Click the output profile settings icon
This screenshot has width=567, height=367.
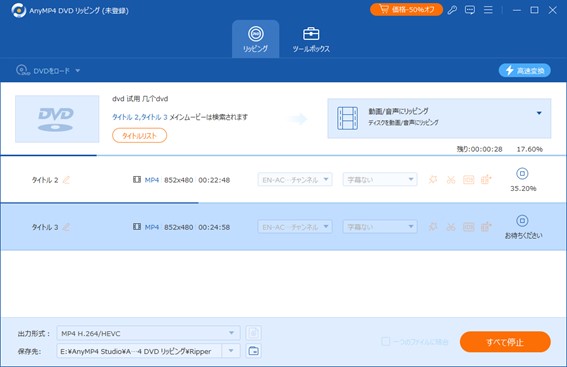click(253, 333)
